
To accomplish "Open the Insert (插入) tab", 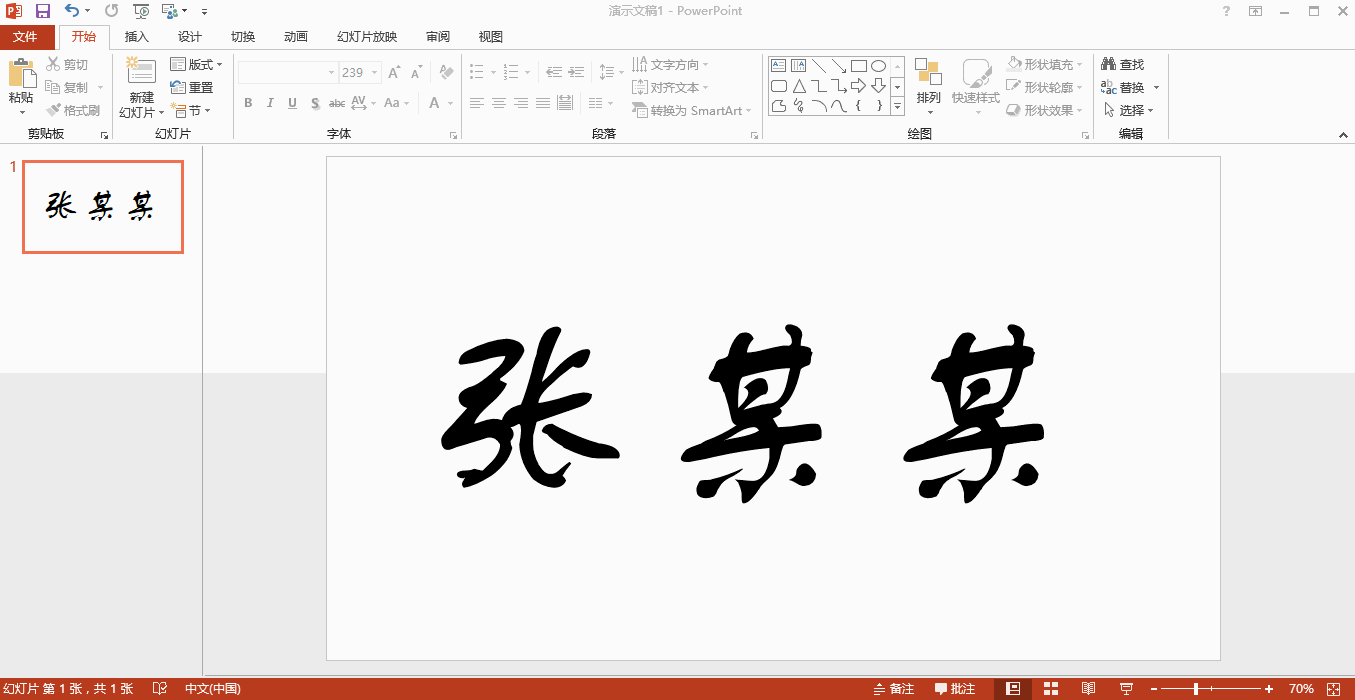I will (x=136, y=37).
